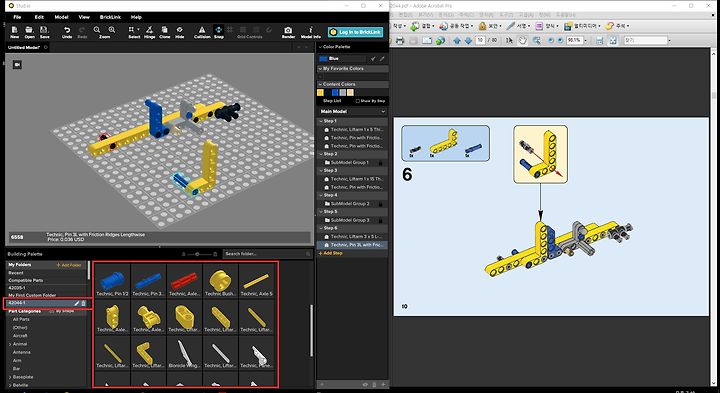Click the edit pencil on folder 42044-1

click(77, 303)
